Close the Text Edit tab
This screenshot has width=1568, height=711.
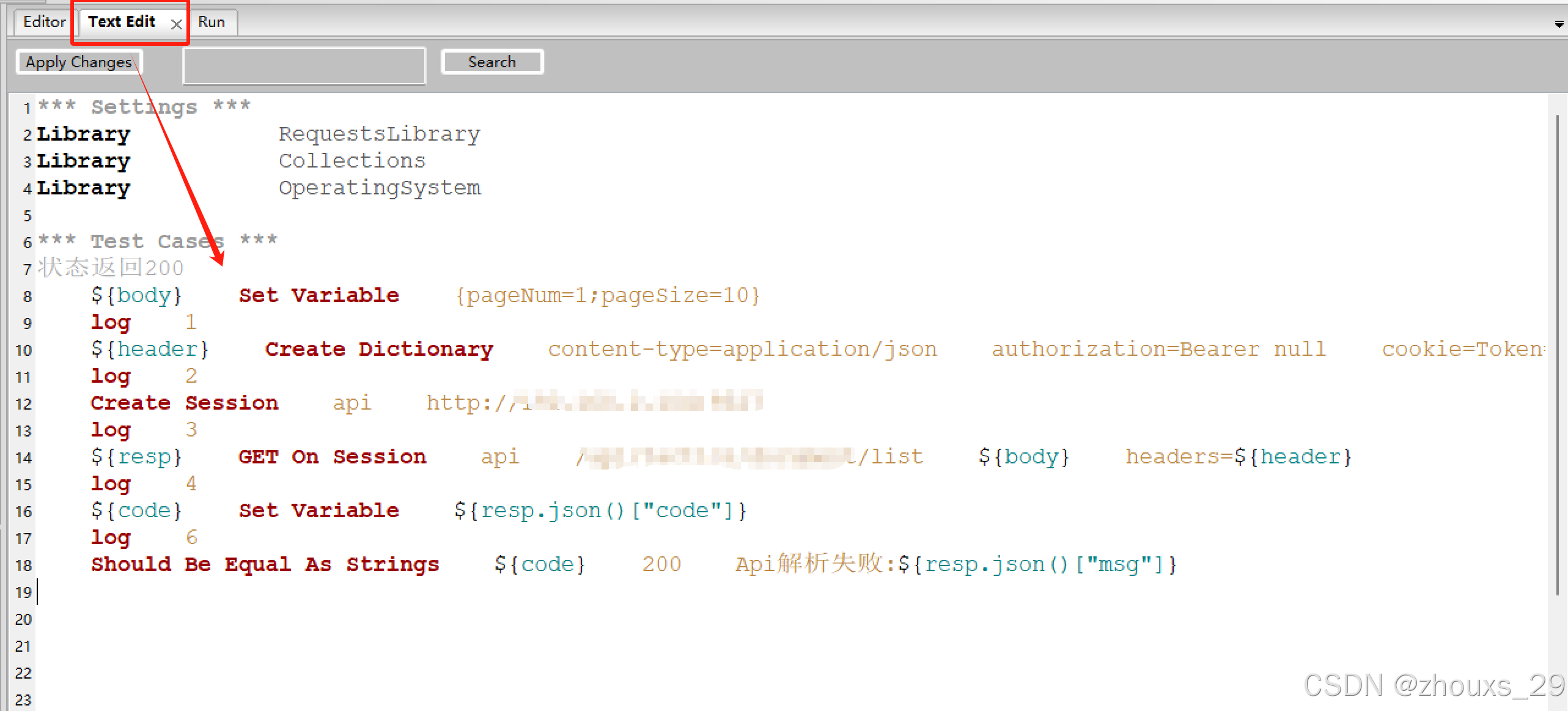pos(176,24)
